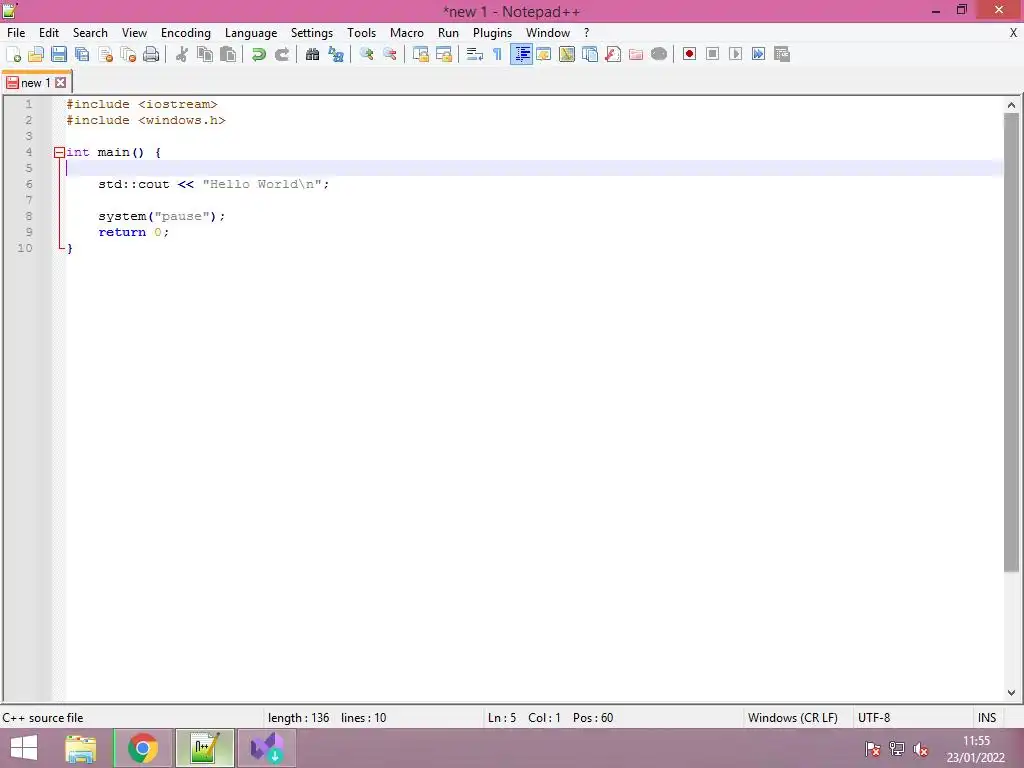Open the View menu
The height and width of the screenshot is (768, 1024).
point(135,33)
